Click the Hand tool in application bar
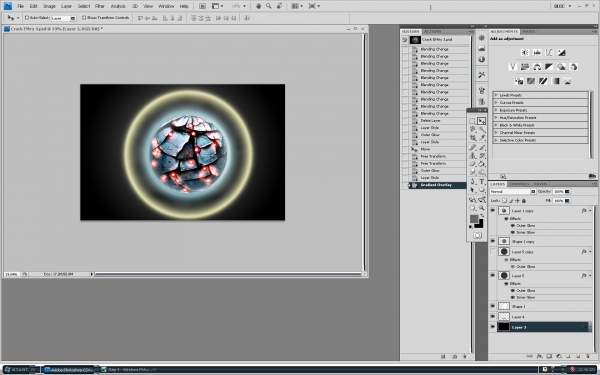 tap(258, 6)
